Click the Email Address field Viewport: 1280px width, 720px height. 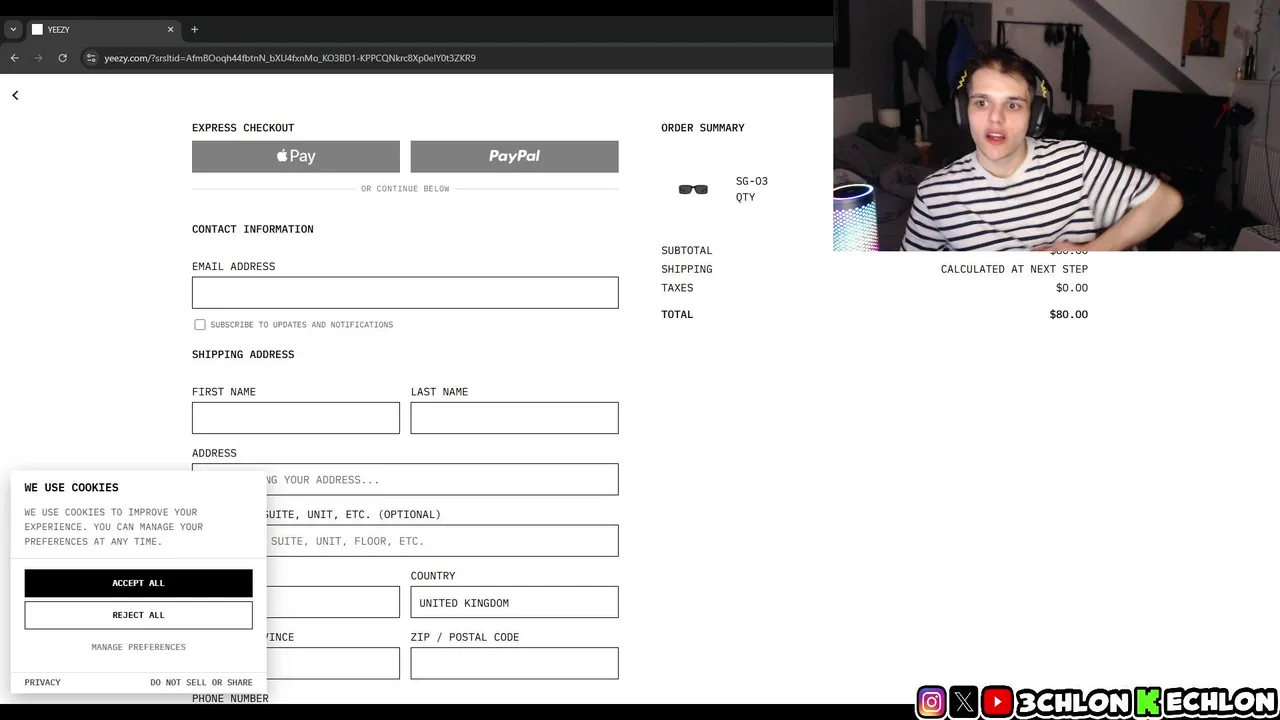405,293
